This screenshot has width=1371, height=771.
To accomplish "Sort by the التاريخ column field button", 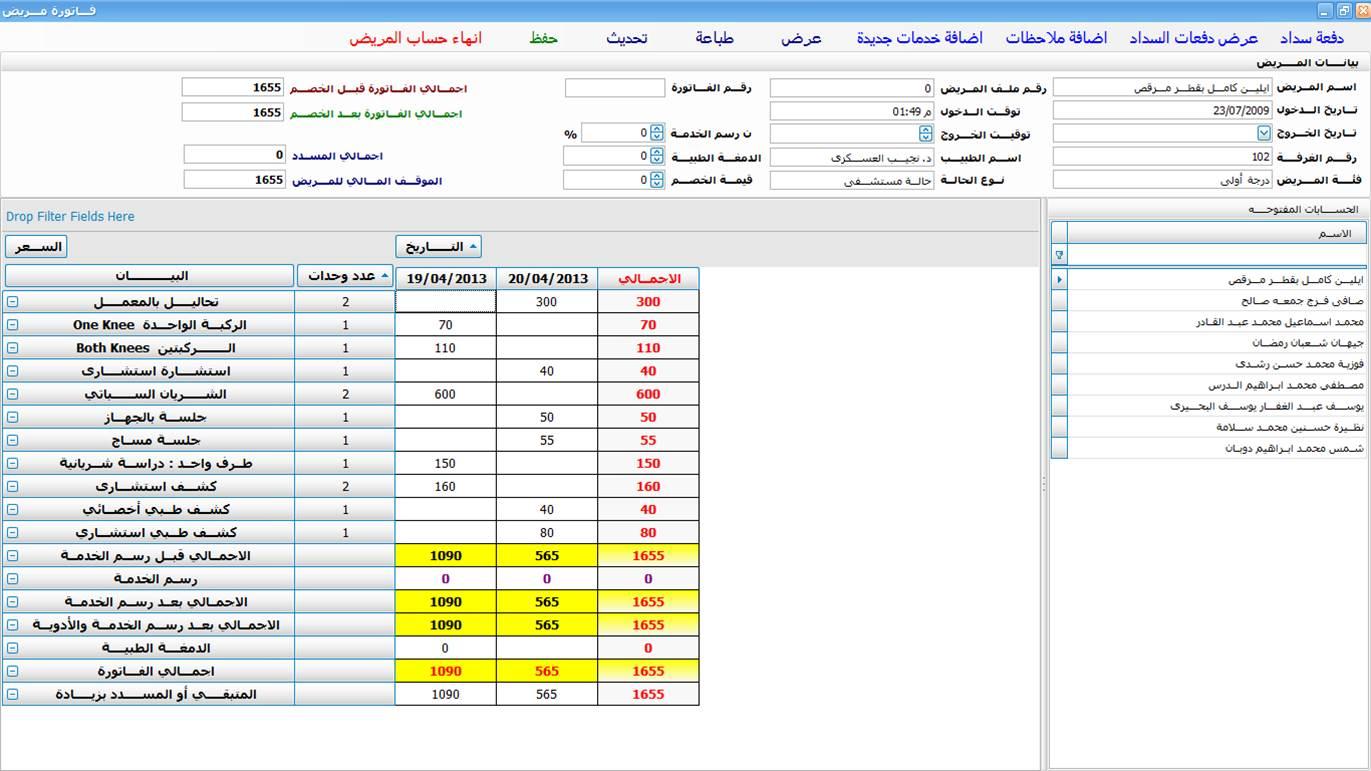I will coord(438,246).
